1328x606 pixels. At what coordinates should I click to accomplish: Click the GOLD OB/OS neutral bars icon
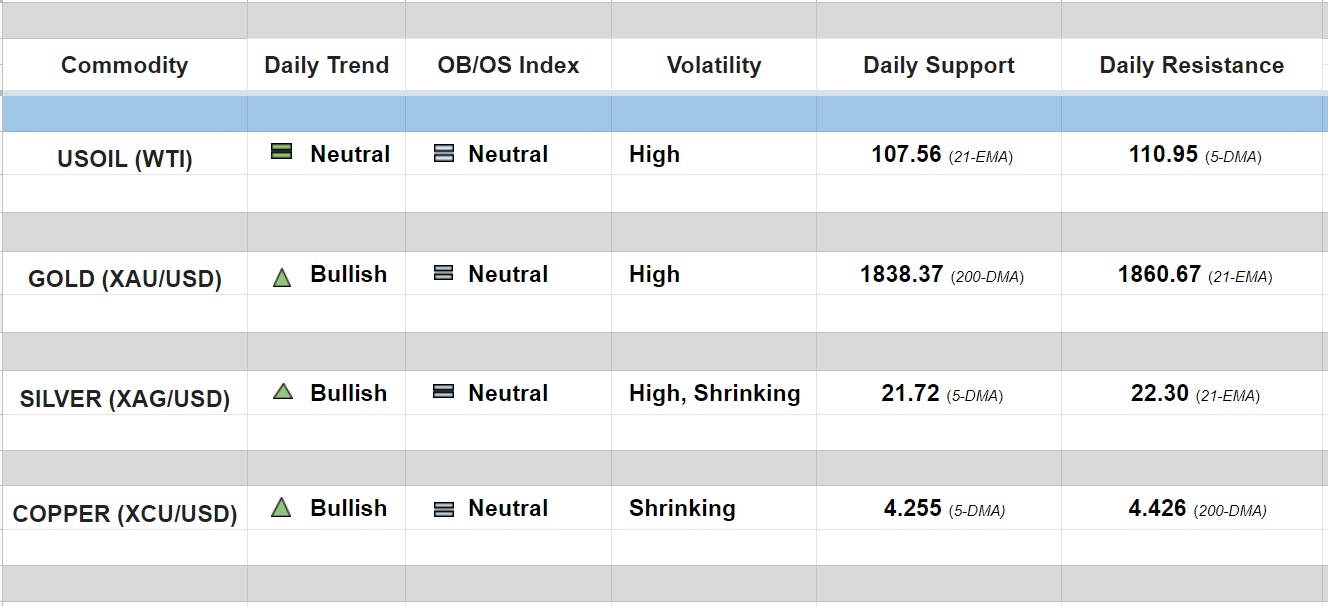pos(444,273)
